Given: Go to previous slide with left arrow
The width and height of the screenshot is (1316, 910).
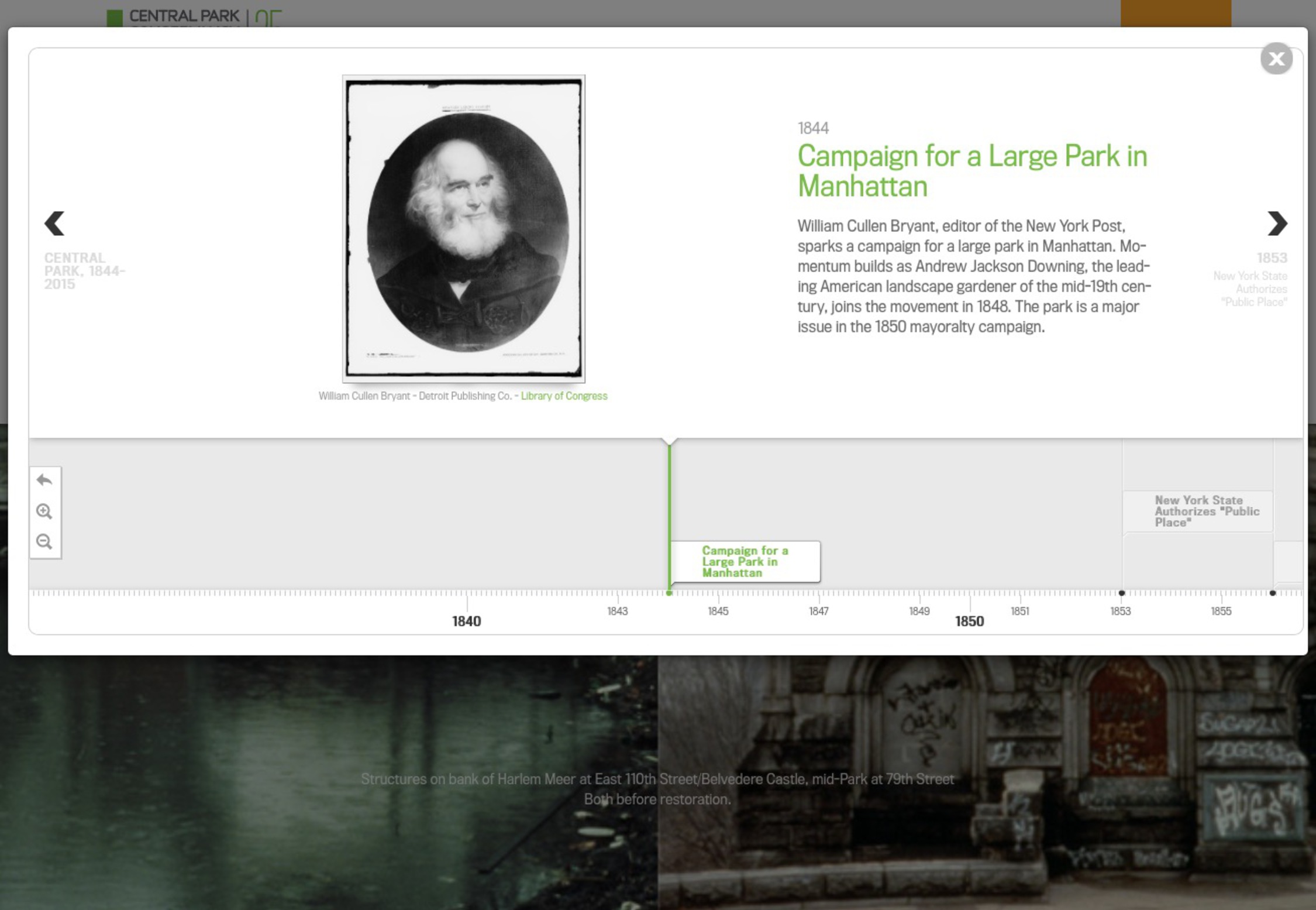Looking at the screenshot, I should click(x=54, y=224).
